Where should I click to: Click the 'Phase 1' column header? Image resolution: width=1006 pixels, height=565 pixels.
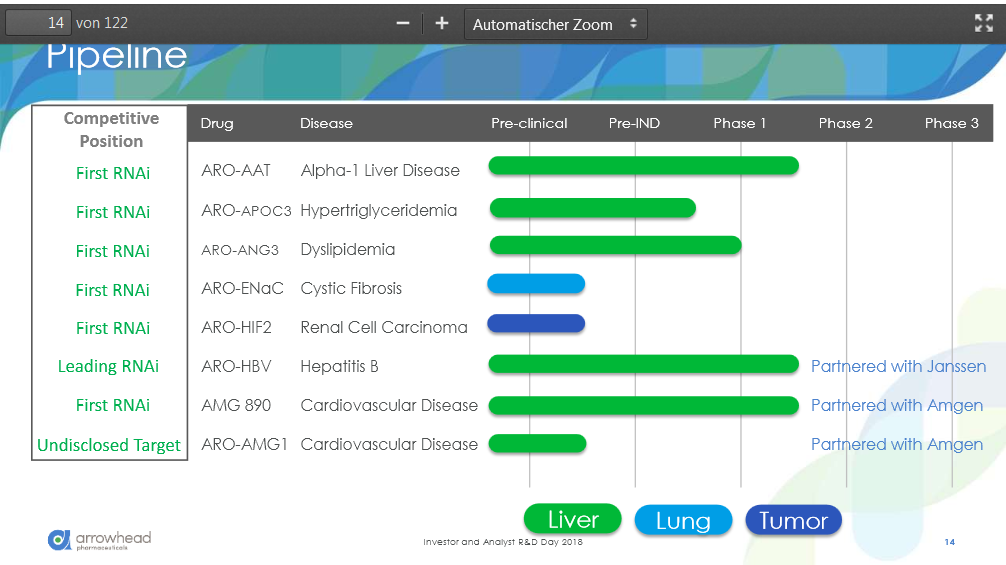tap(740, 123)
